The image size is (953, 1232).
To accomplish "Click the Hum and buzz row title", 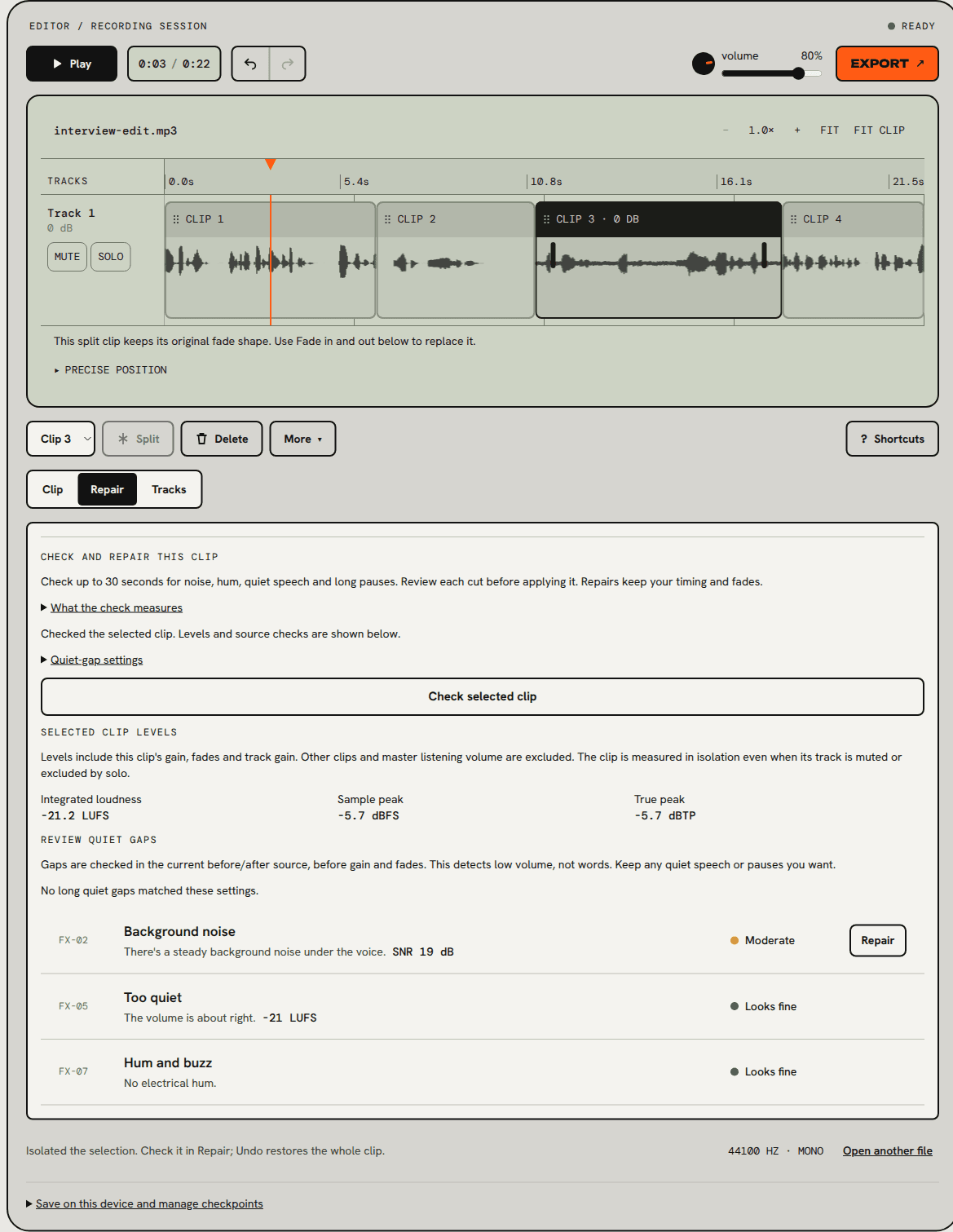I will click(168, 1063).
